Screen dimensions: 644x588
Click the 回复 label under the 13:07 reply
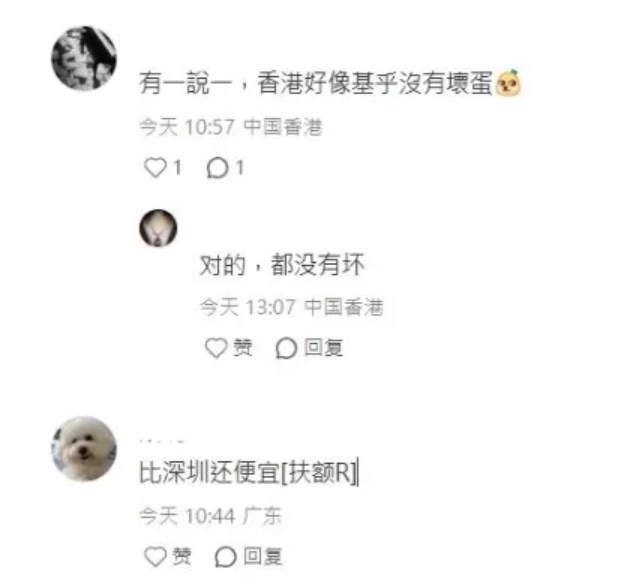pos(323,348)
